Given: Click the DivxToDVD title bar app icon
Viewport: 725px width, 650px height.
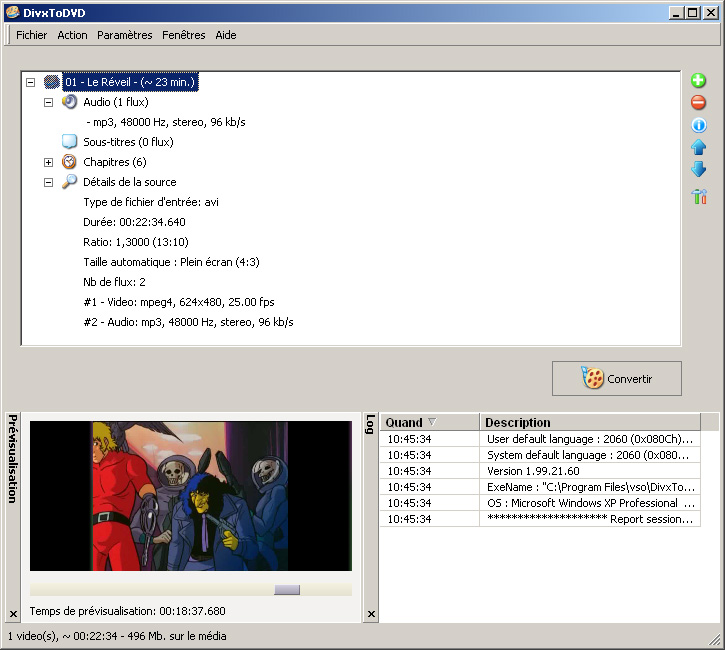Looking at the screenshot, I should [12, 12].
